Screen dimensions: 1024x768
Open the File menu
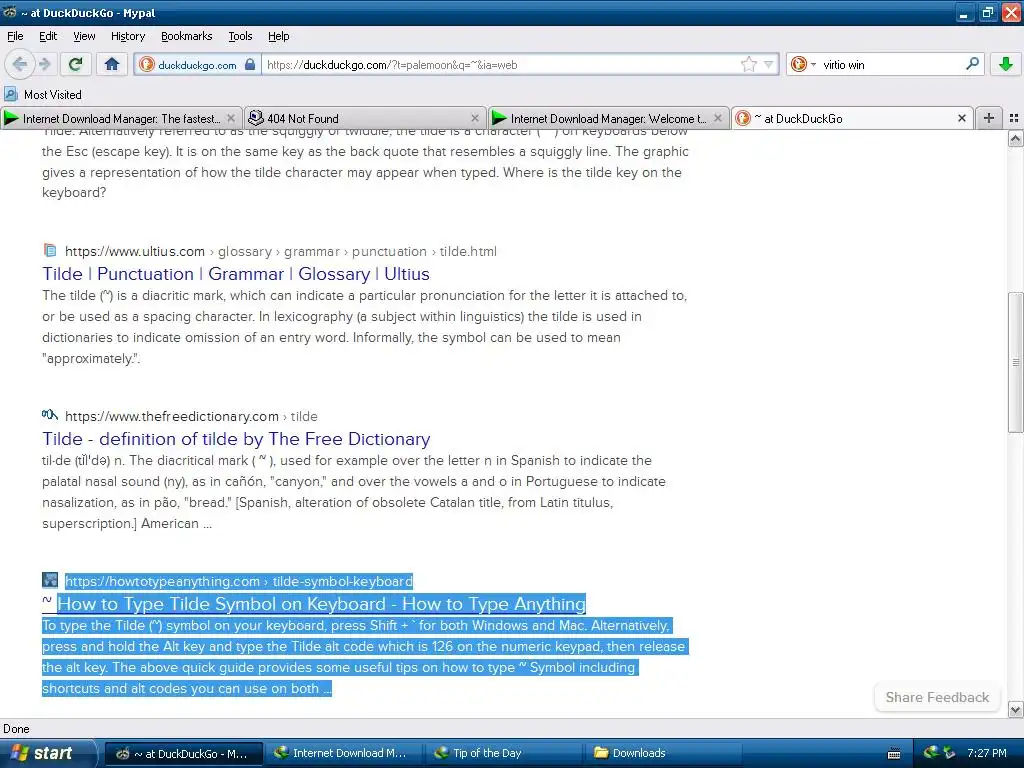click(x=15, y=36)
